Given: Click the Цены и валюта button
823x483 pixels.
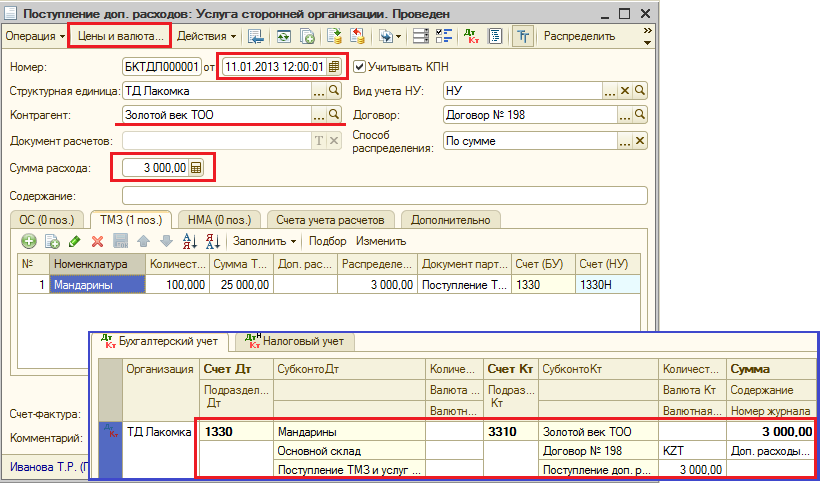Looking at the screenshot, I should (120, 36).
